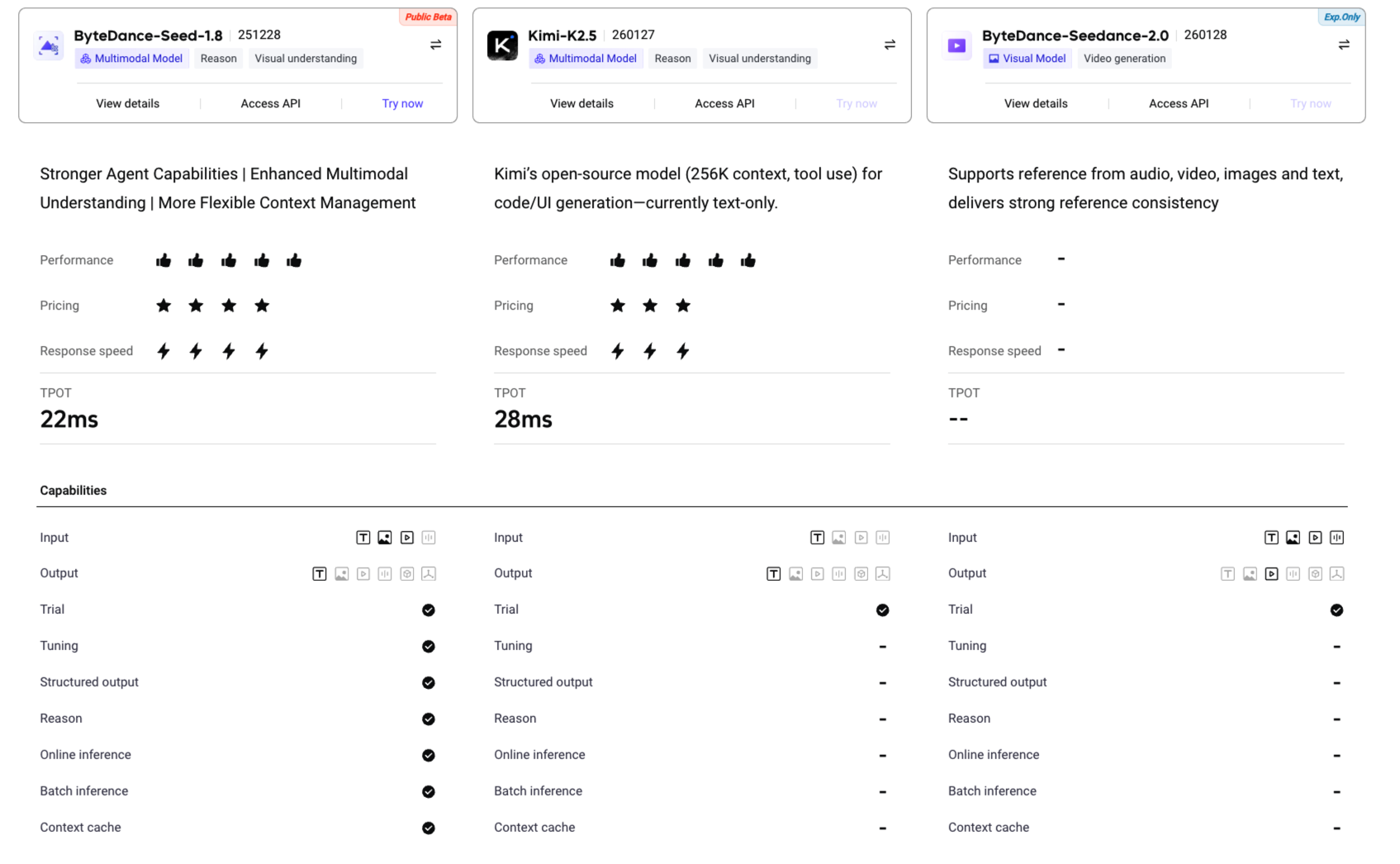Screen dimensions: 1400x864
Task: Click the image input icon for ByteDance-Seed-1.8
Action: pos(385,538)
